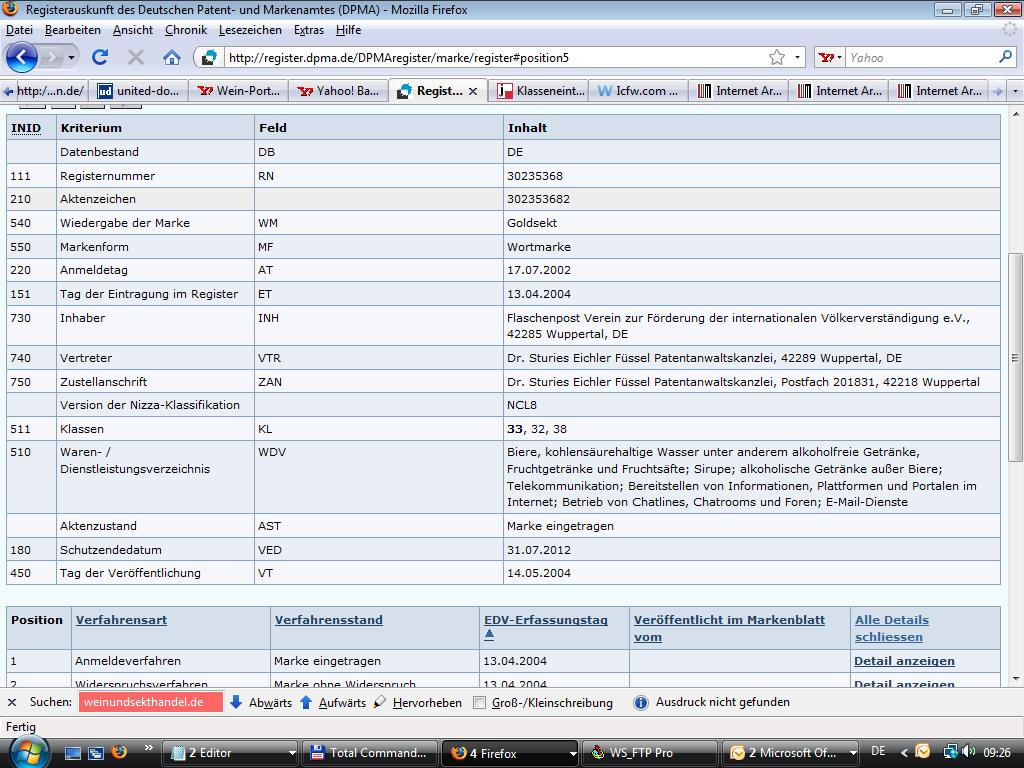Sort by Veröffentlicht im Markenblatt vom
The image size is (1024, 768).
729,628
